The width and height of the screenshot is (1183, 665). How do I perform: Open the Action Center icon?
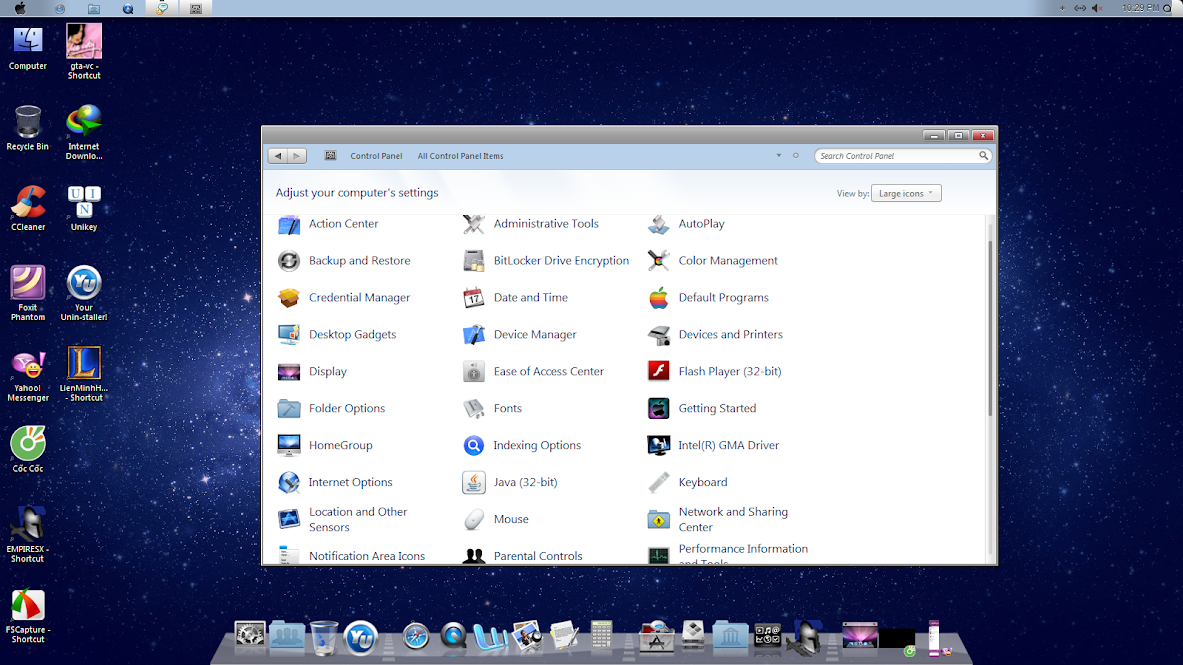click(289, 224)
